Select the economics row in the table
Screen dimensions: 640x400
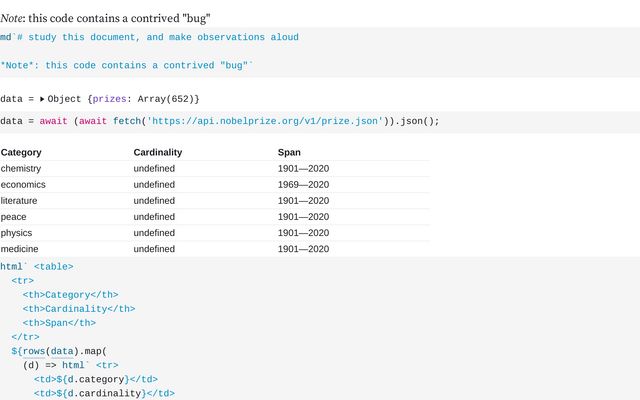click(x=215, y=184)
